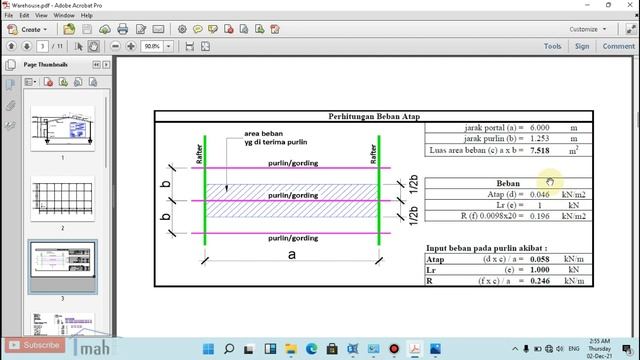Click the Edit text and images icon
The width and height of the screenshot is (640, 360).
(141, 29)
